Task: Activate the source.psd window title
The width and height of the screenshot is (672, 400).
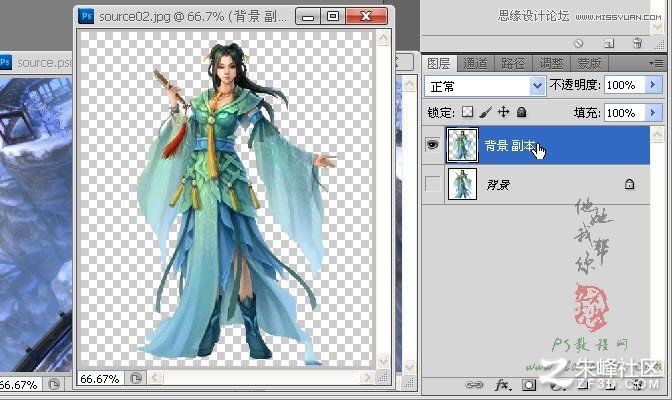Action: pyautogui.click(x=45, y=63)
